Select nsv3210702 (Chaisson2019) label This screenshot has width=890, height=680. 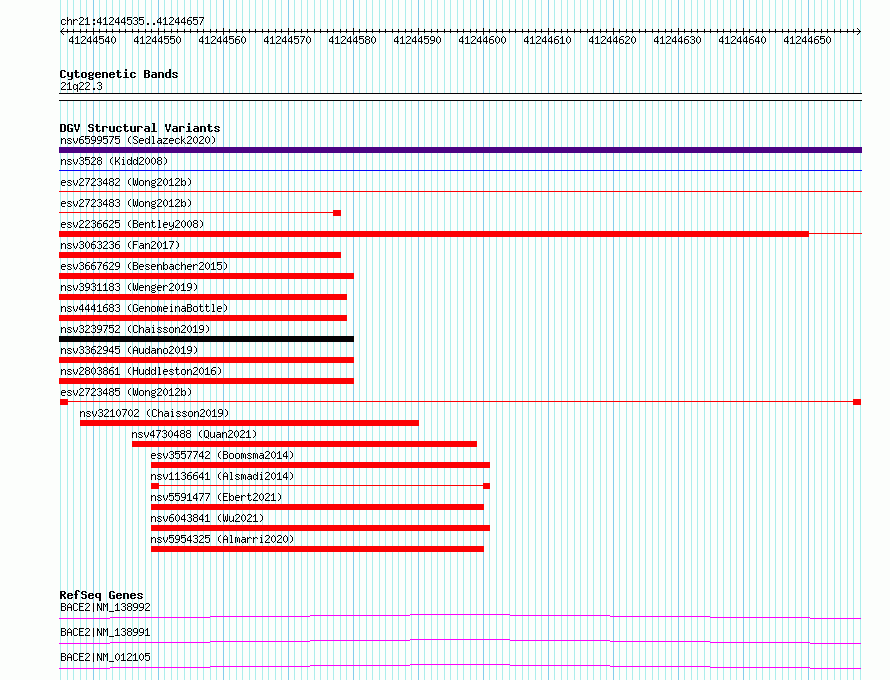tap(154, 413)
